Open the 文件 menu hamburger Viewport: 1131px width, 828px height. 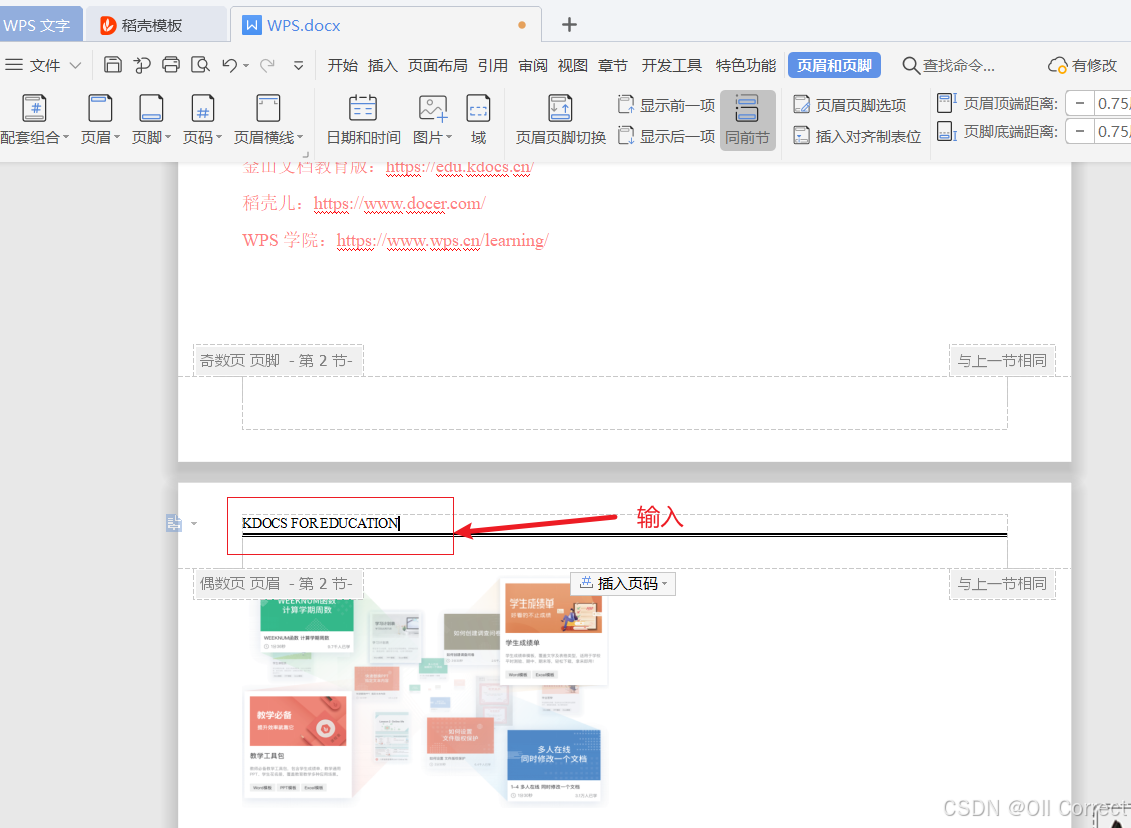pyautogui.click(x=14, y=65)
